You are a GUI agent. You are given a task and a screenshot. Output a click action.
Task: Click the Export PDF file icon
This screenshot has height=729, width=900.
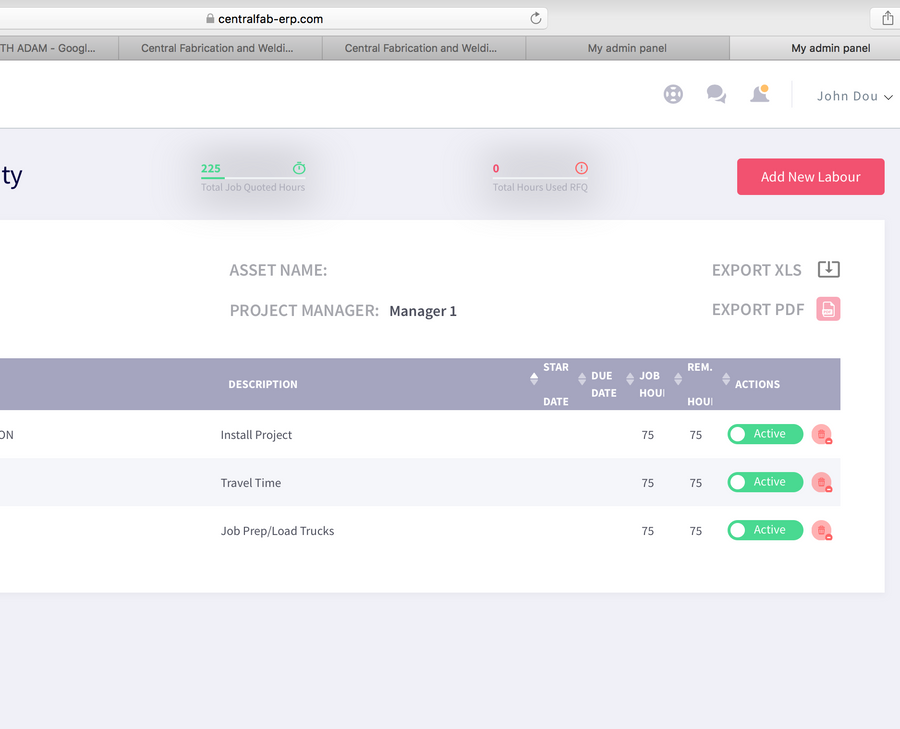point(828,309)
